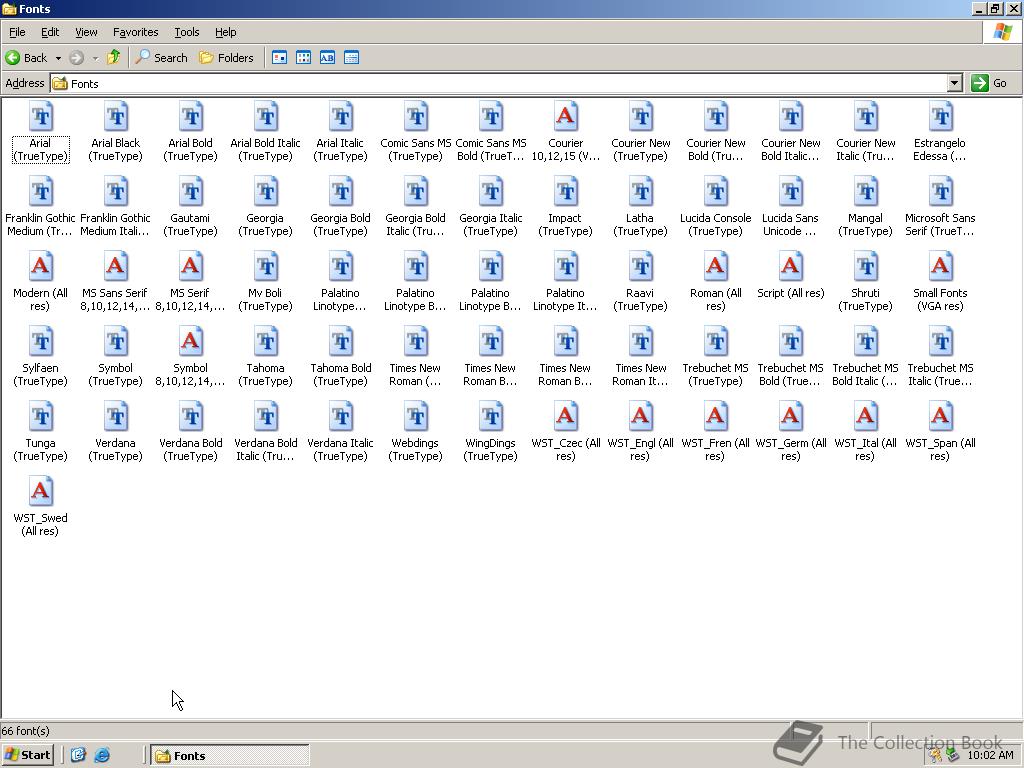Select the Estrangelo Edessa font icon
1024x768 pixels.
tap(941, 116)
